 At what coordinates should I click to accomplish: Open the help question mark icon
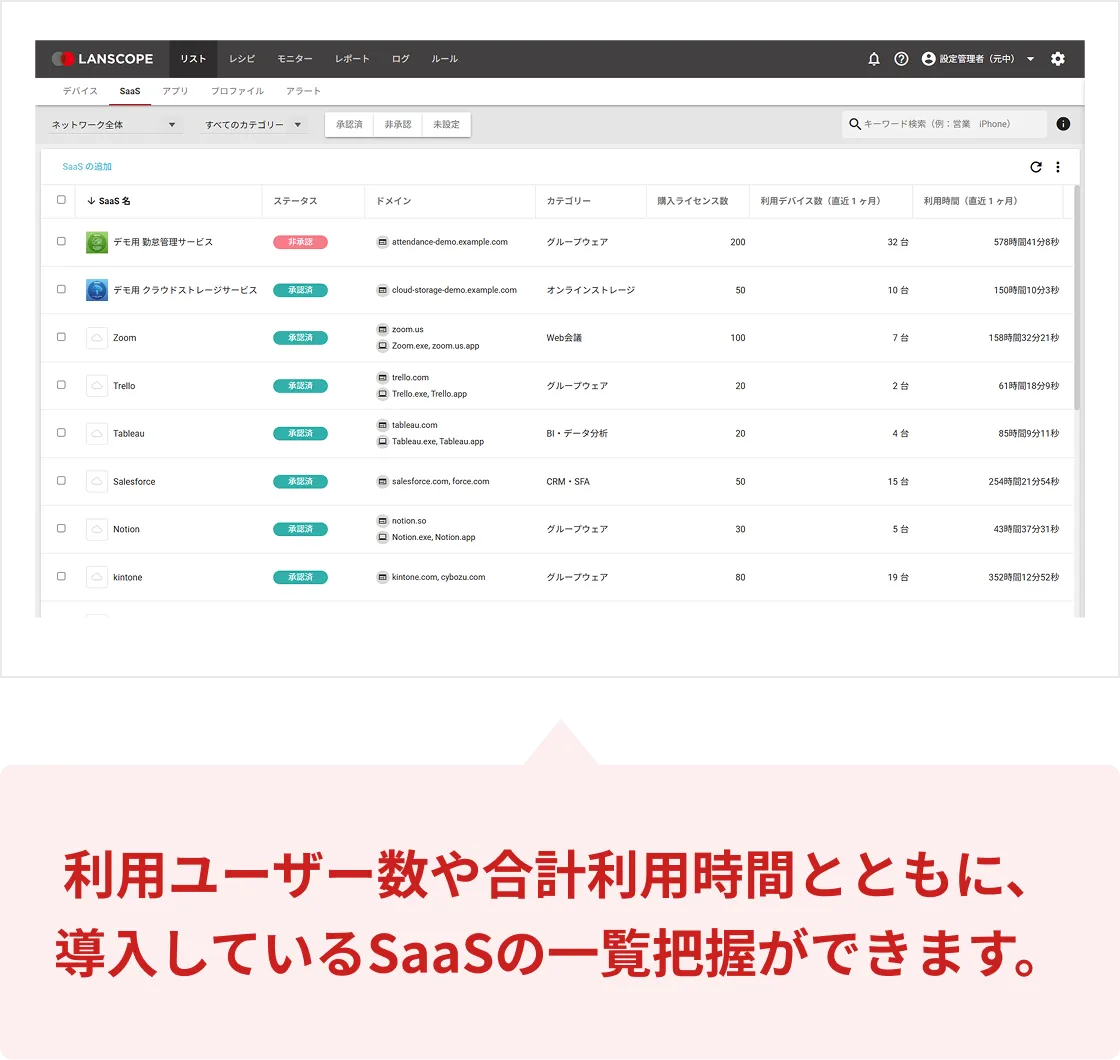pyautogui.click(x=901, y=59)
